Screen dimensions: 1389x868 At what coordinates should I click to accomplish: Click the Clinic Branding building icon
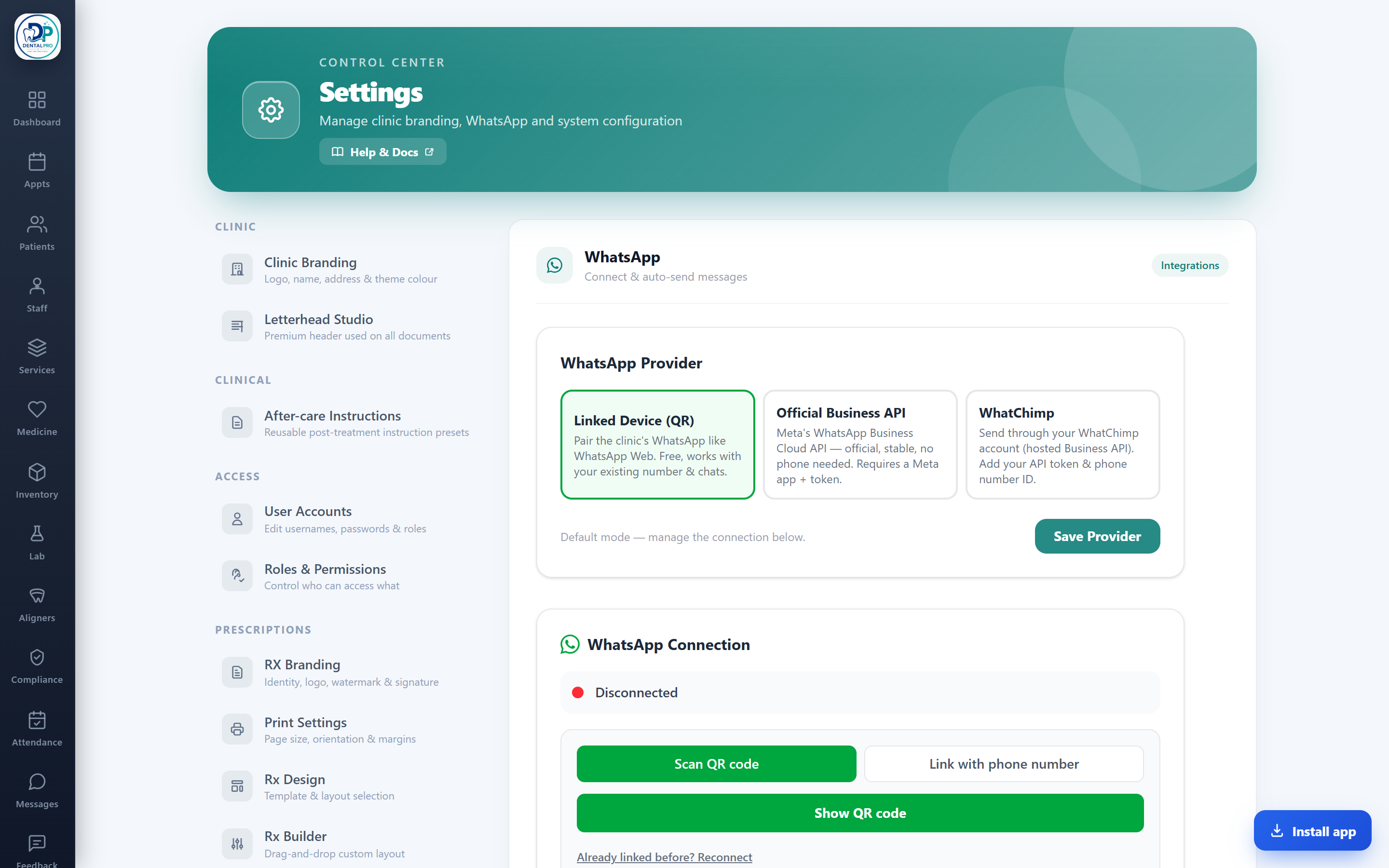tap(237, 269)
